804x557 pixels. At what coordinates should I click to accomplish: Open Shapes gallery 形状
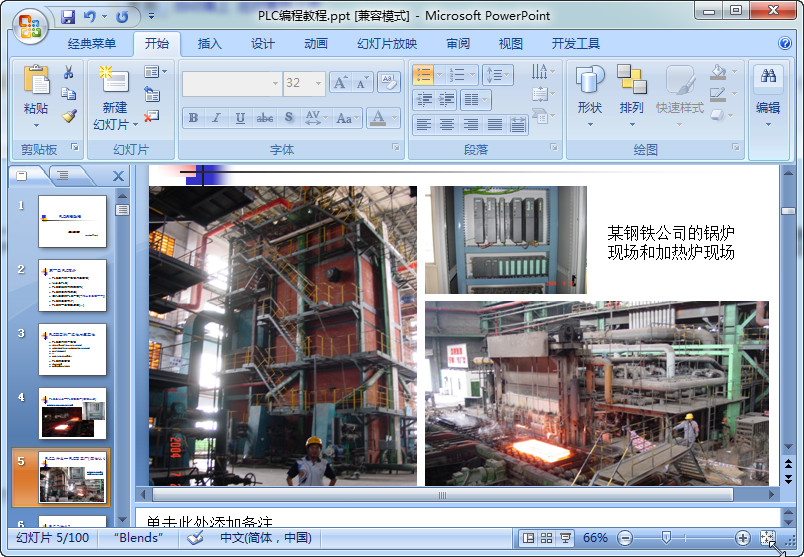click(590, 96)
